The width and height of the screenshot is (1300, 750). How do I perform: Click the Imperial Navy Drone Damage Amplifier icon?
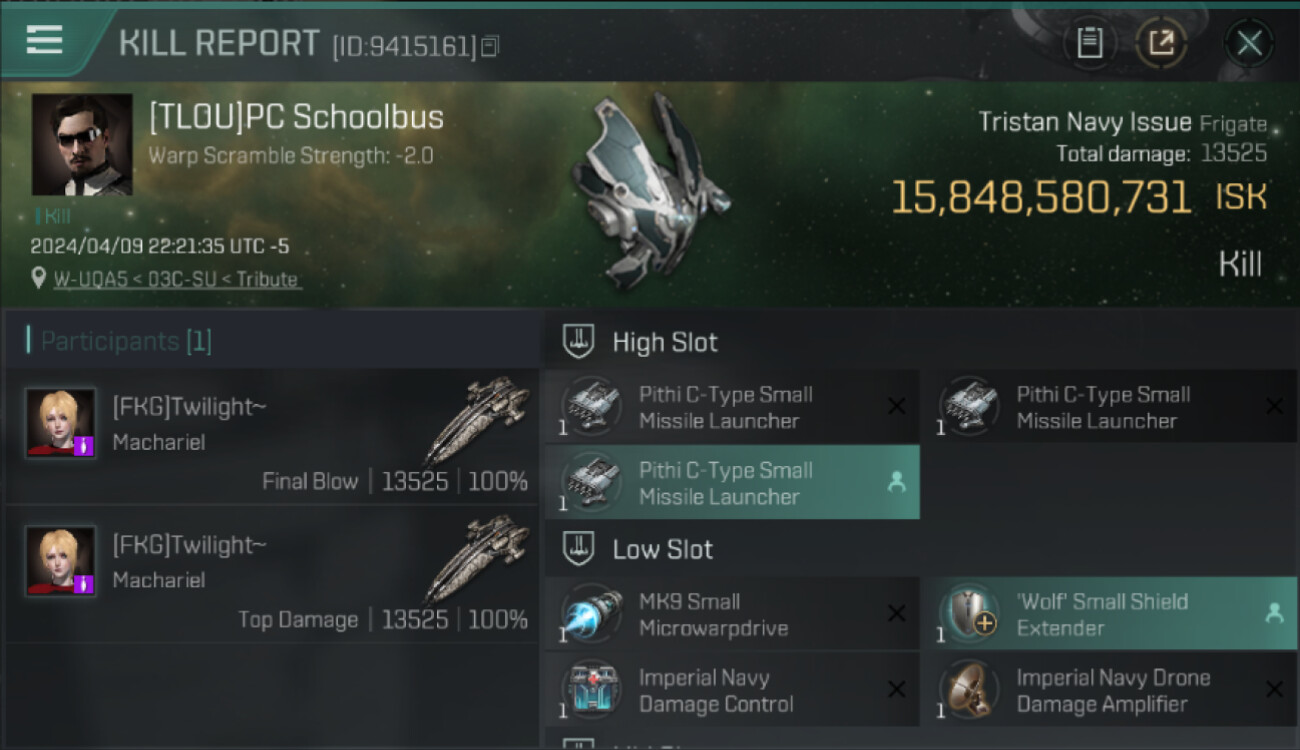(969, 691)
